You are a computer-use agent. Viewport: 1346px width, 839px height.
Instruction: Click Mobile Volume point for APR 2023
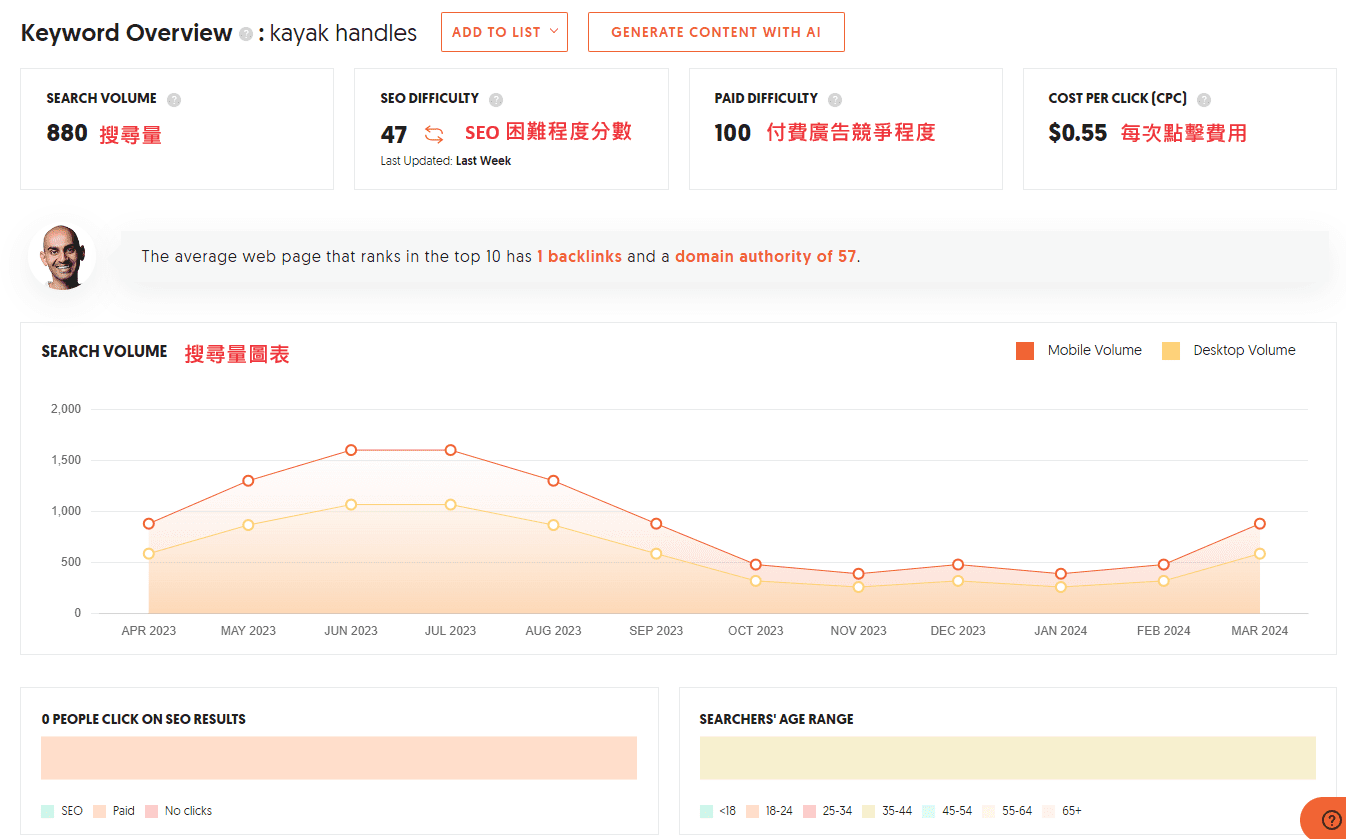[149, 524]
